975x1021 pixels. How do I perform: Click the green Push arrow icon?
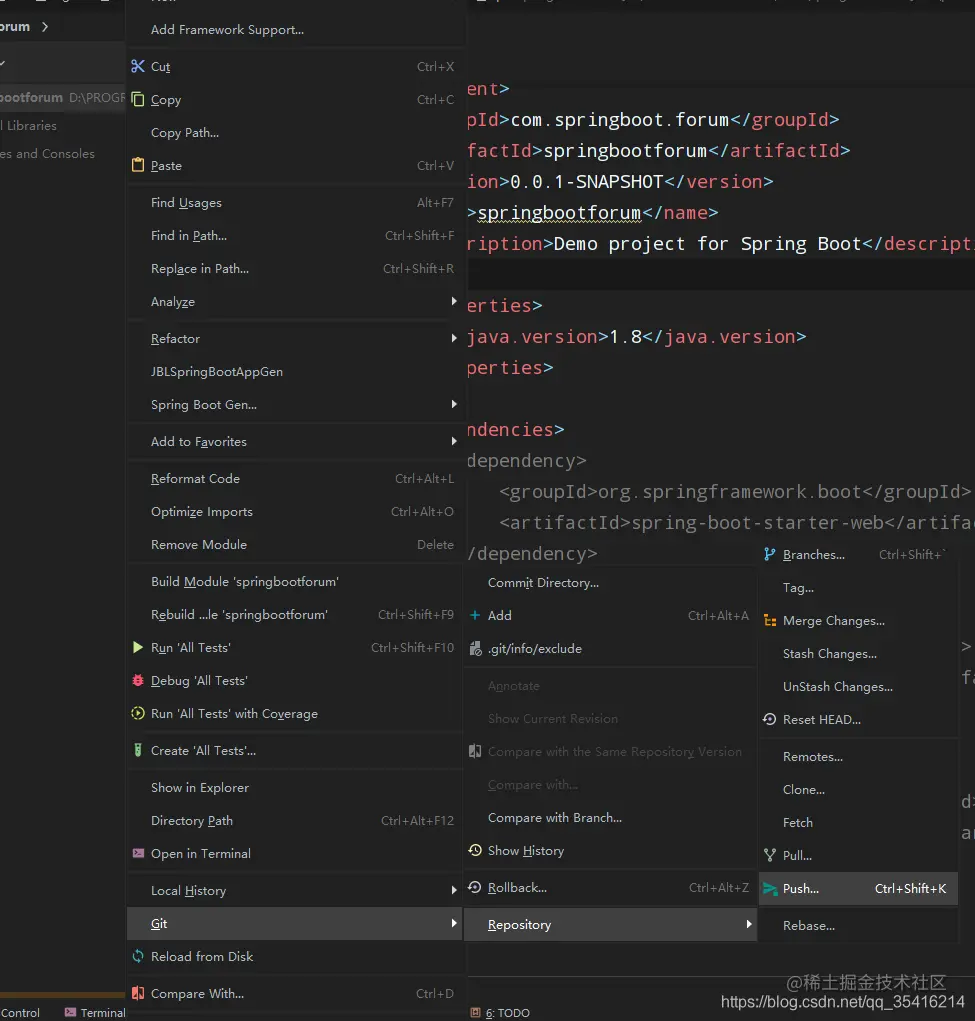tap(770, 889)
